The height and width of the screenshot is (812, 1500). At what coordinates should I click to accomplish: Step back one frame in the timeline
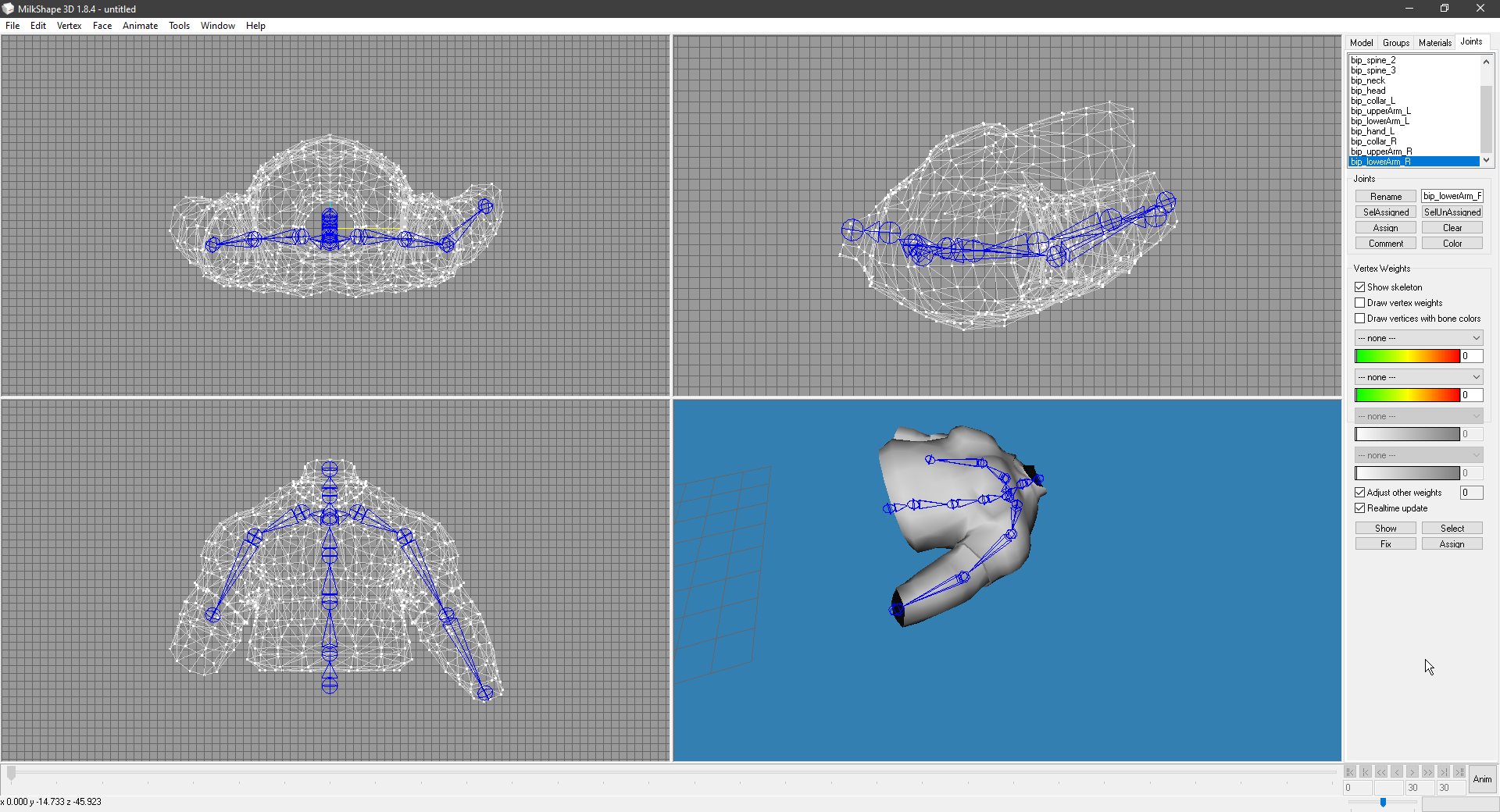[1397, 772]
